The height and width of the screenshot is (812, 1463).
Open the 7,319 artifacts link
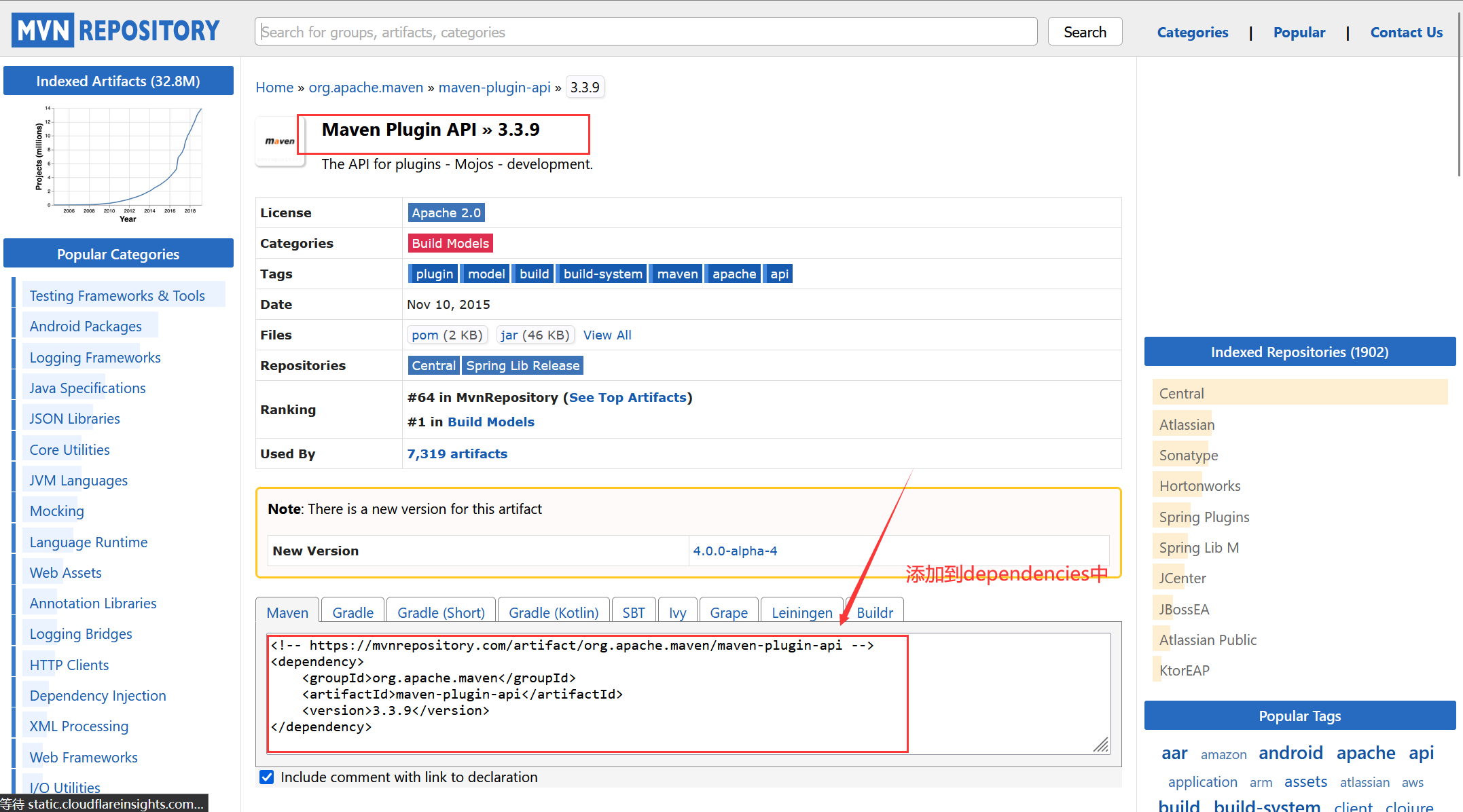(x=456, y=454)
